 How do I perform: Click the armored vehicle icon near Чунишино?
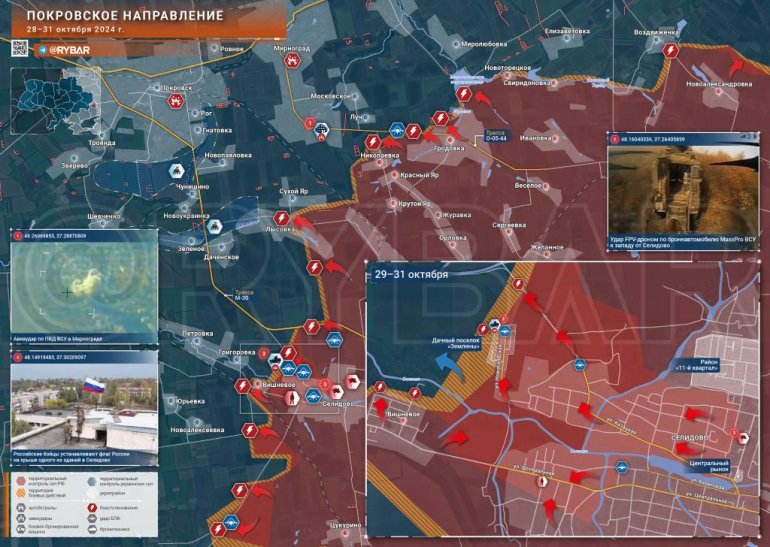pyautogui.click(x=176, y=171)
